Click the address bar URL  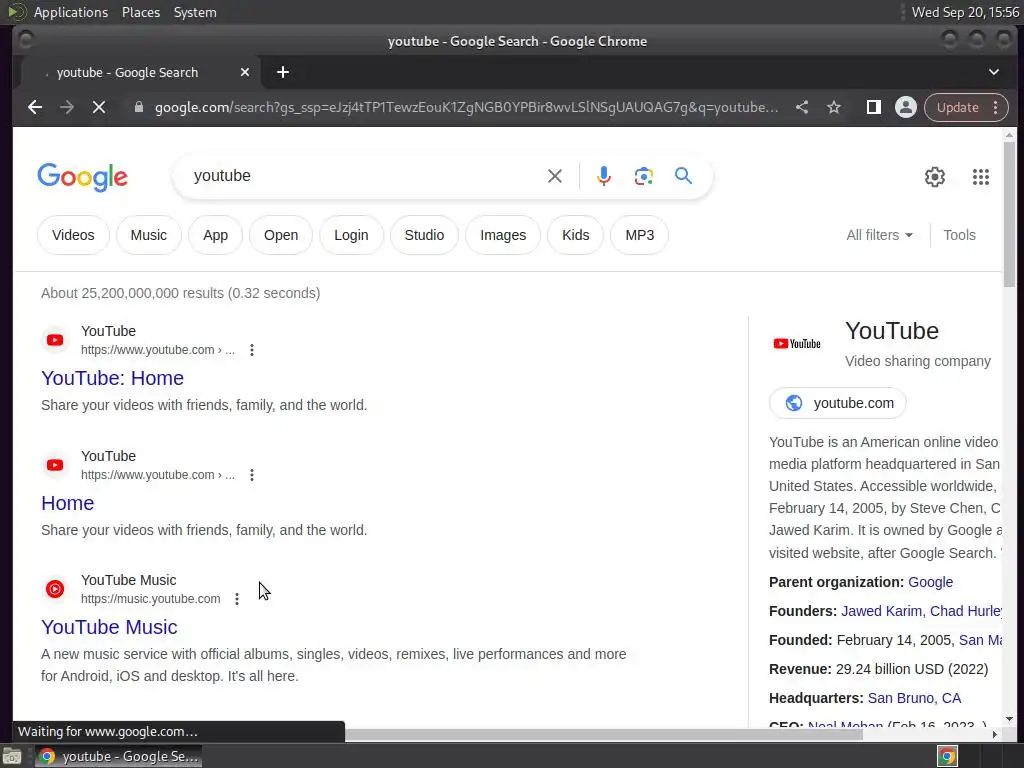pyautogui.click(x=466, y=107)
